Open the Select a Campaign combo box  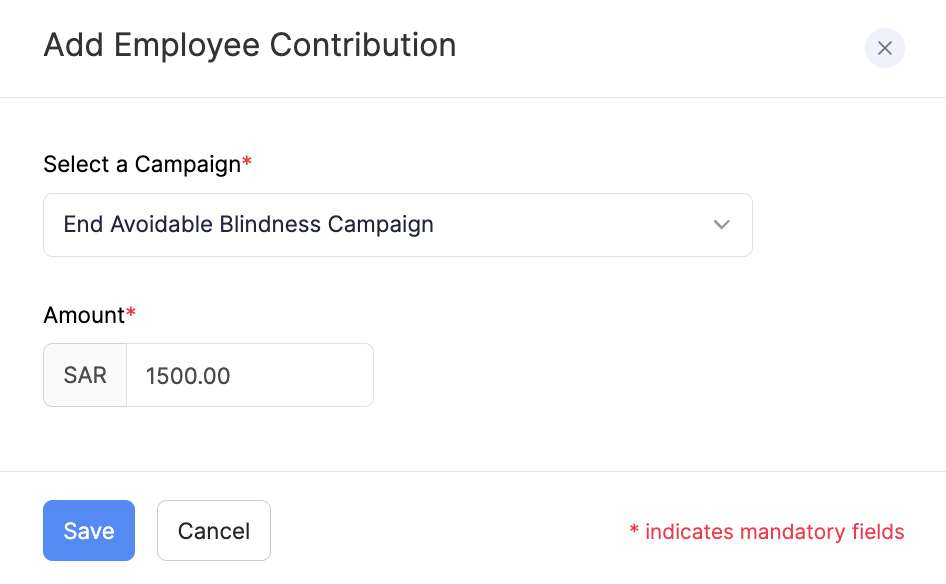397,225
